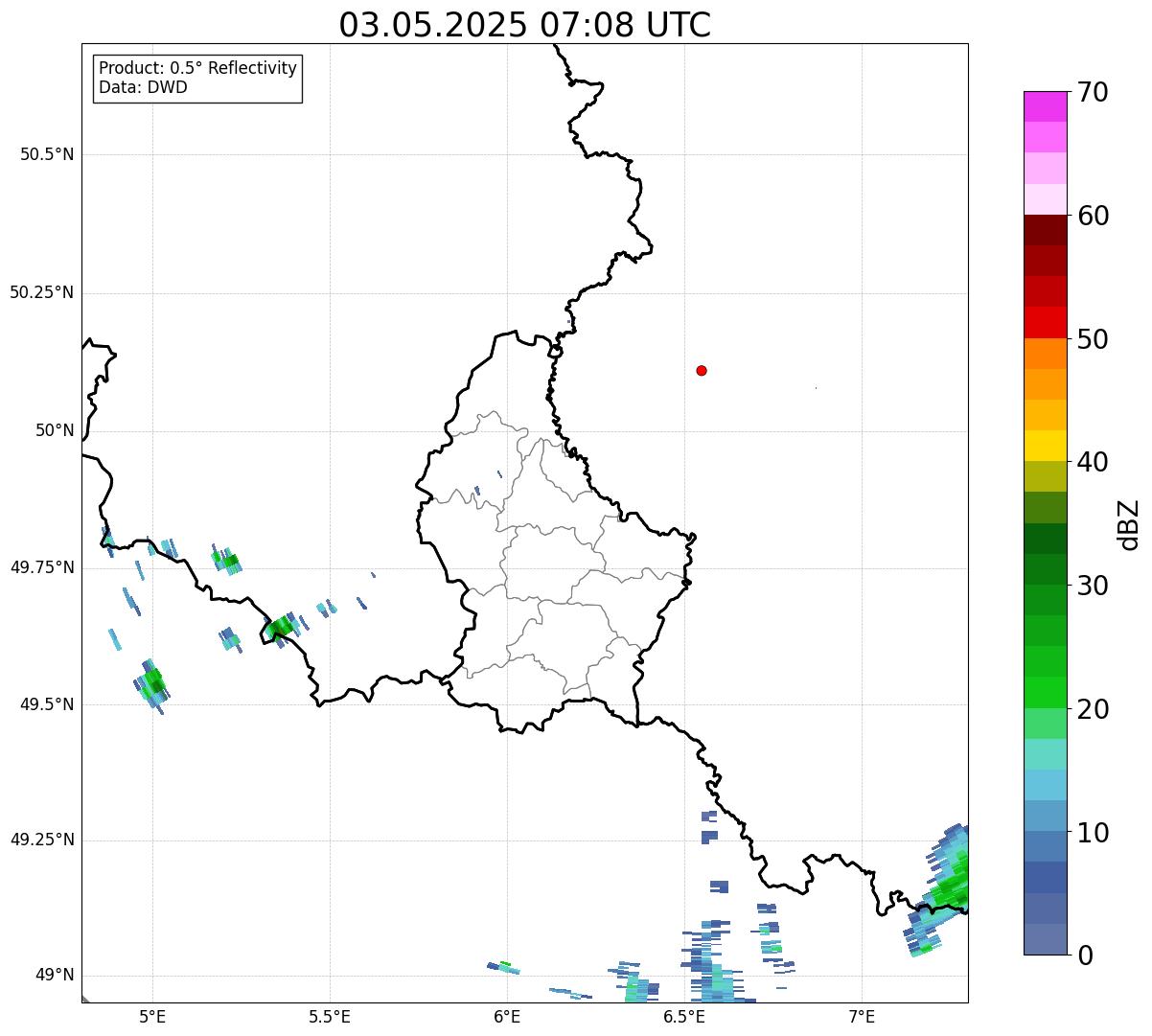
Task: Click the 49°N latitude label
Action: [54, 976]
